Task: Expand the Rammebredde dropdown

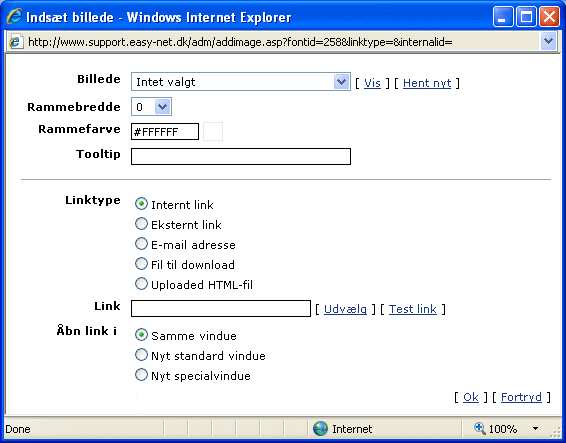Action: coord(151,107)
